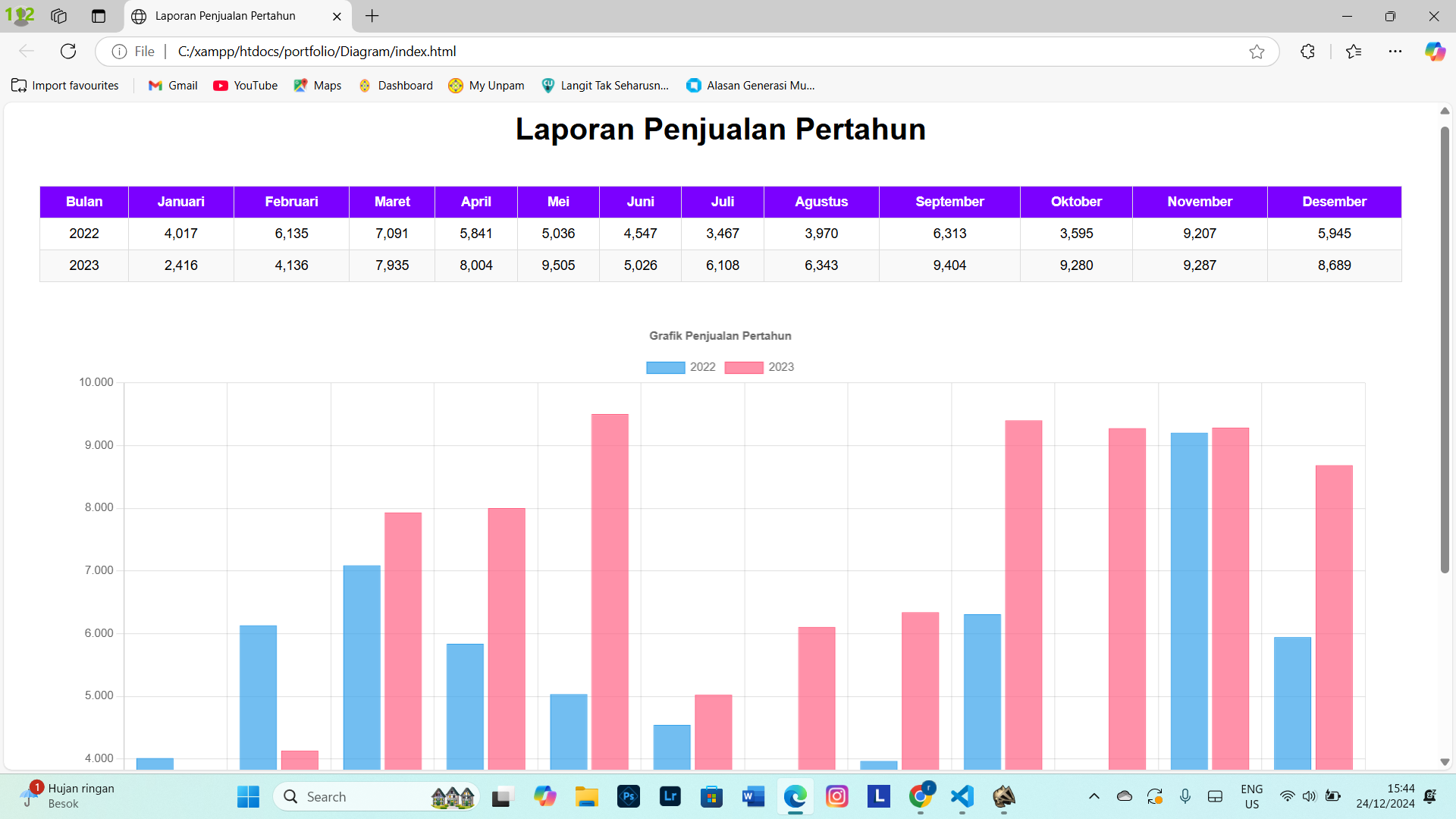Open Visual Studio Code from taskbar

pyautogui.click(x=962, y=796)
